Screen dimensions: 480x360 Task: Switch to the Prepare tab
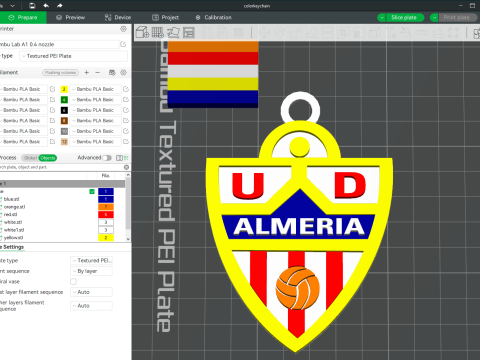(23, 18)
